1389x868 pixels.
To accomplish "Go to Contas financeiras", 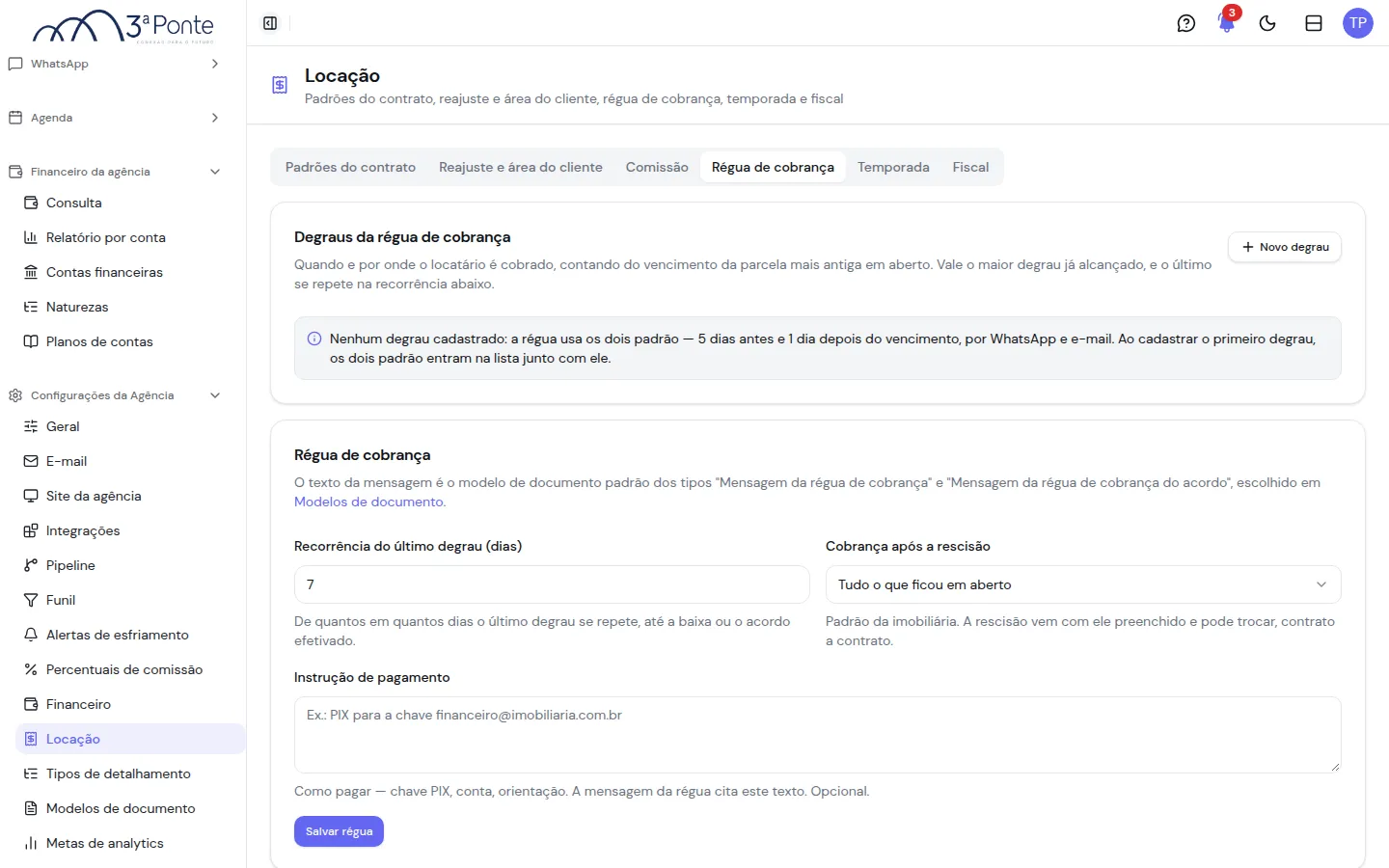I will pyautogui.click(x=131, y=272).
